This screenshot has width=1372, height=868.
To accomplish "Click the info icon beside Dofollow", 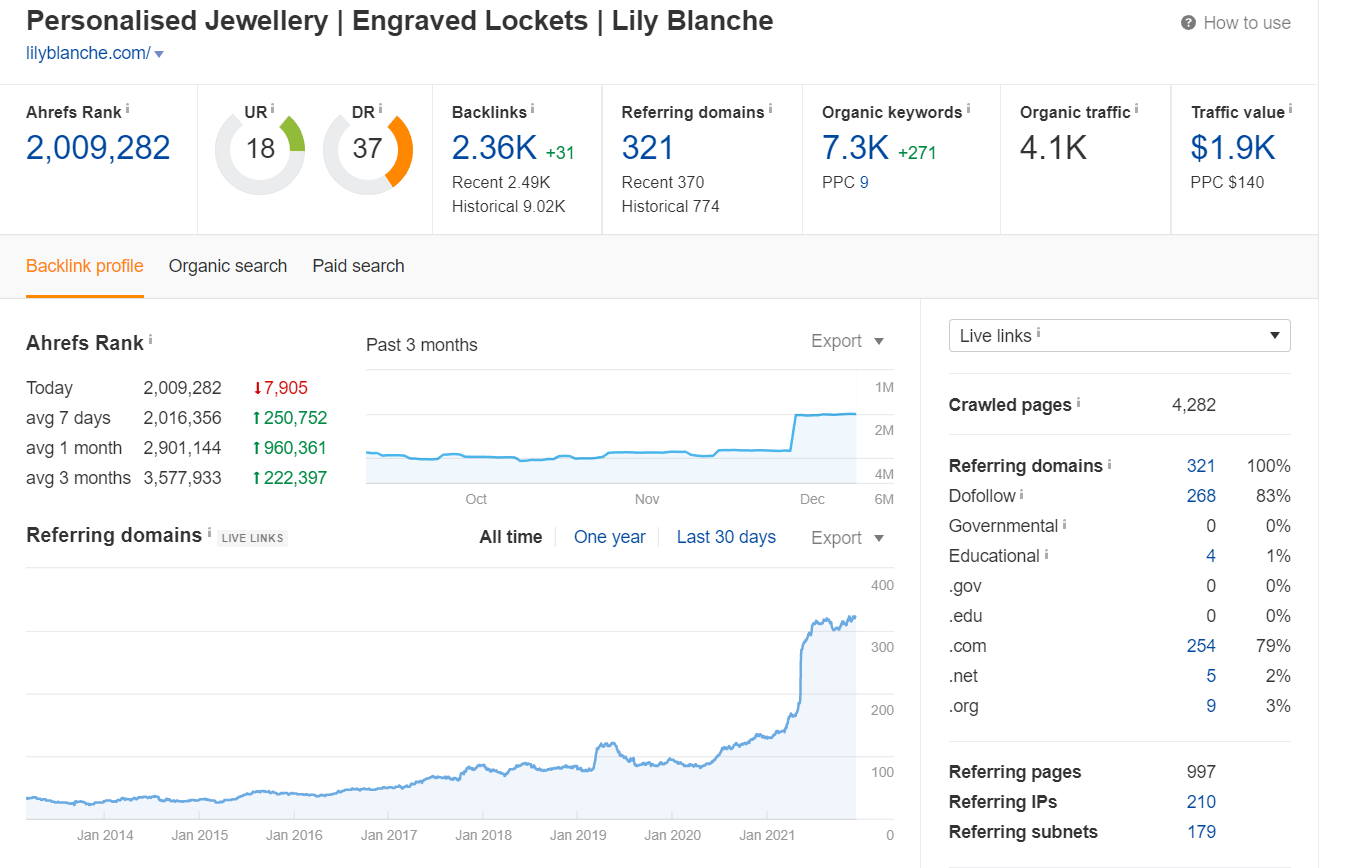I will point(1022,493).
